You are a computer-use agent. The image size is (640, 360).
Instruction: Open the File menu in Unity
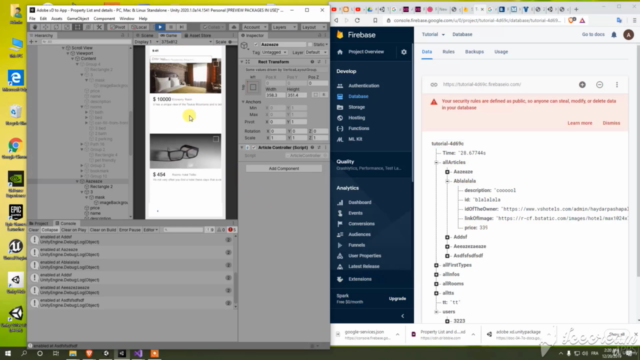[x=32, y=18]
